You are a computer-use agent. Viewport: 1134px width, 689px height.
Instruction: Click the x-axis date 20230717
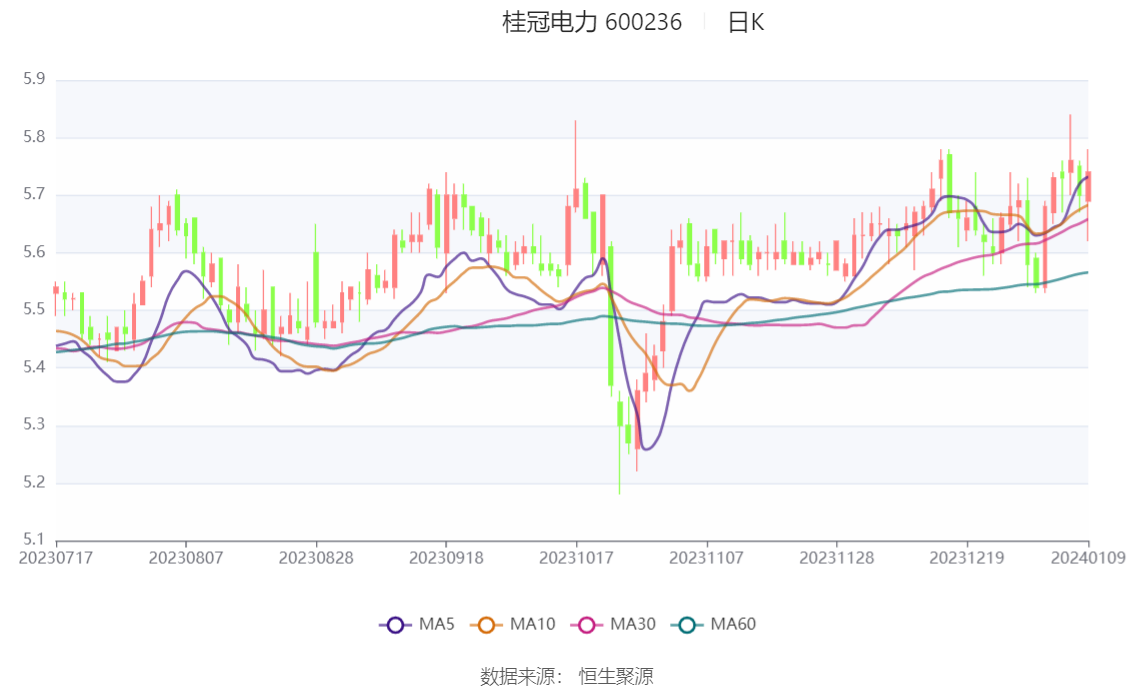coord(56,558)
